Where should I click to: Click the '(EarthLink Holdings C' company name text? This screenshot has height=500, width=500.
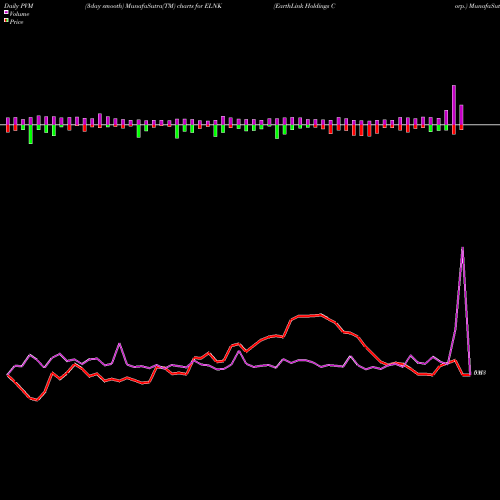pyautogui.click(x=304, y=6)
